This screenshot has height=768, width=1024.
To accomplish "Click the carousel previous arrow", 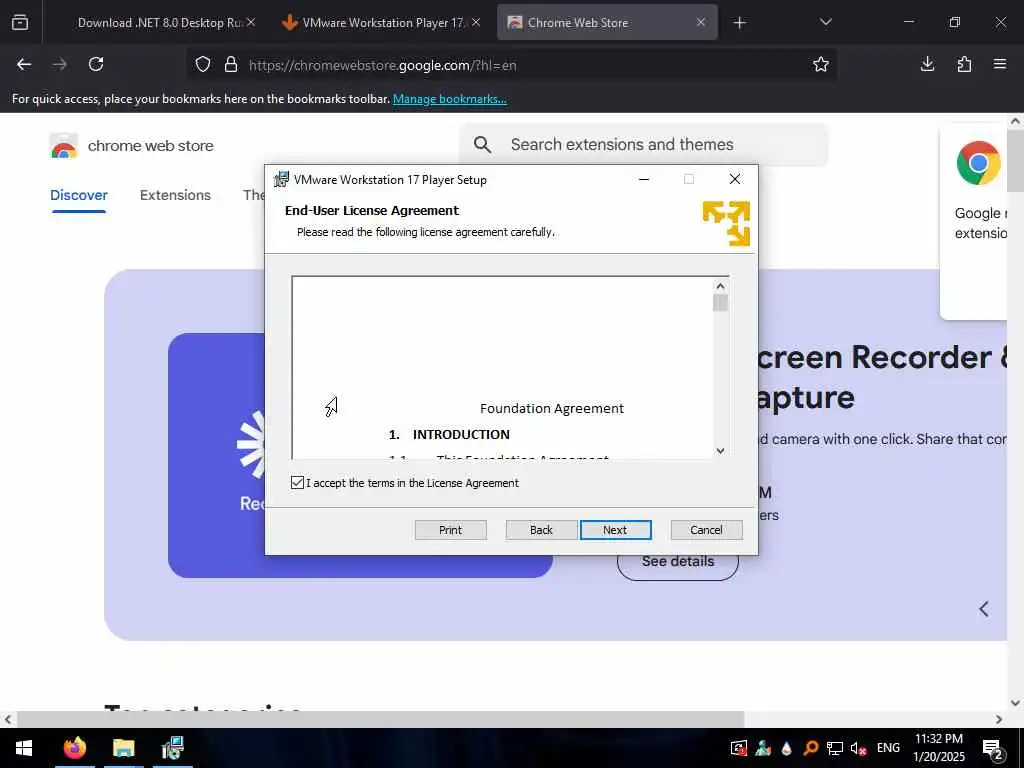I will click(984, 609).
